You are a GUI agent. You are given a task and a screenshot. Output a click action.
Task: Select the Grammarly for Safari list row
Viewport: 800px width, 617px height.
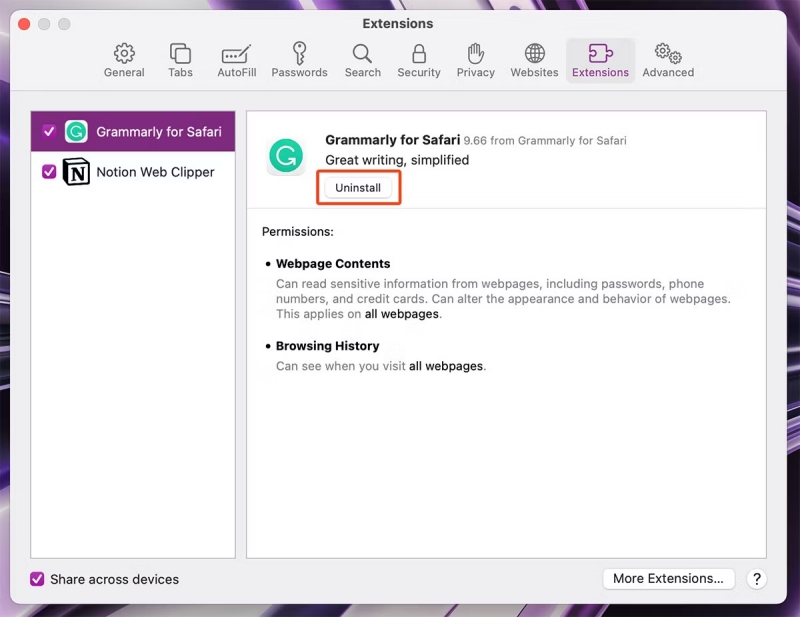tap(133, 132)
